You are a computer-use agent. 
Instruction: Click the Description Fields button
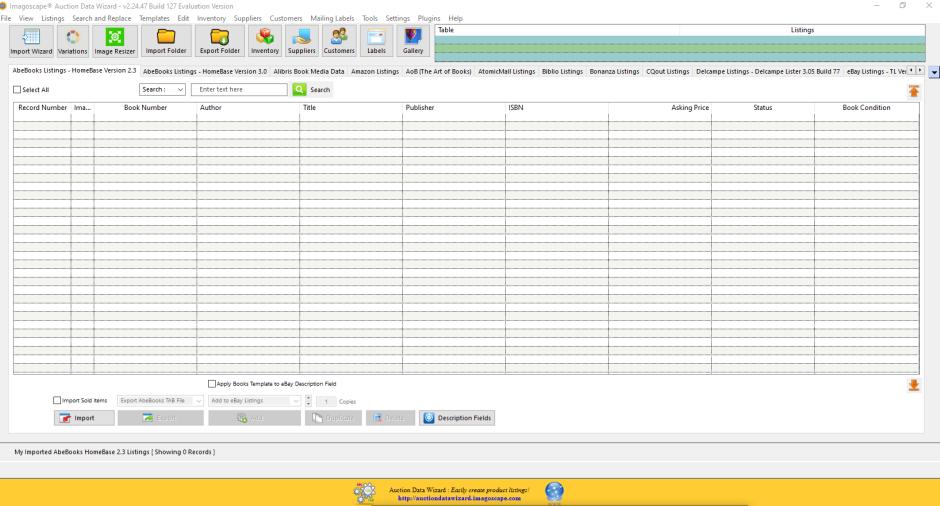pos(457,418)
